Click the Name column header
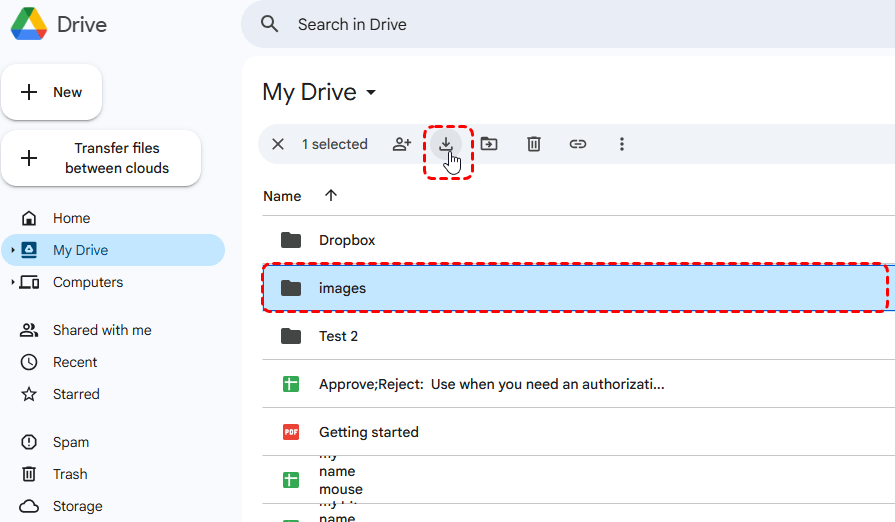The image size is (895, 522). [282, 196]
